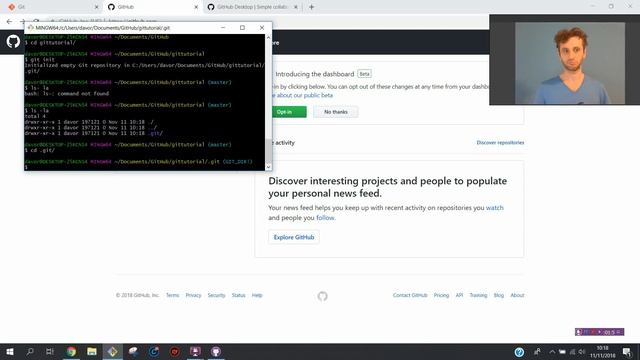Open the API footer link

click(x=459, y=295)
